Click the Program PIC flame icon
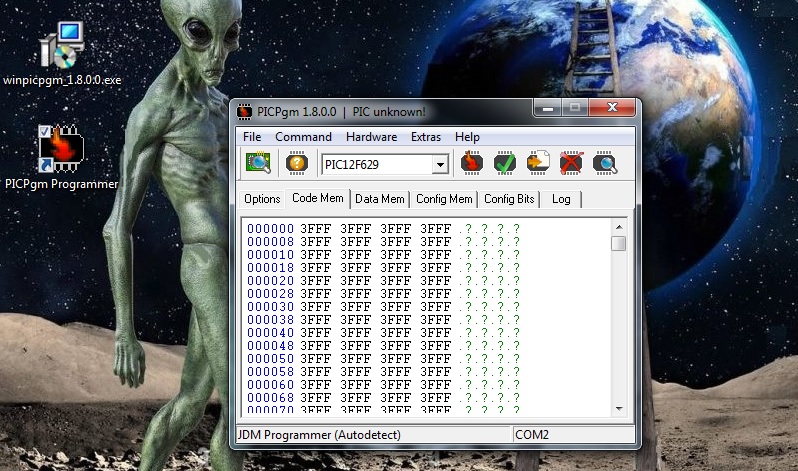Viewport: 798px width, 471px height. click(471, 164)
